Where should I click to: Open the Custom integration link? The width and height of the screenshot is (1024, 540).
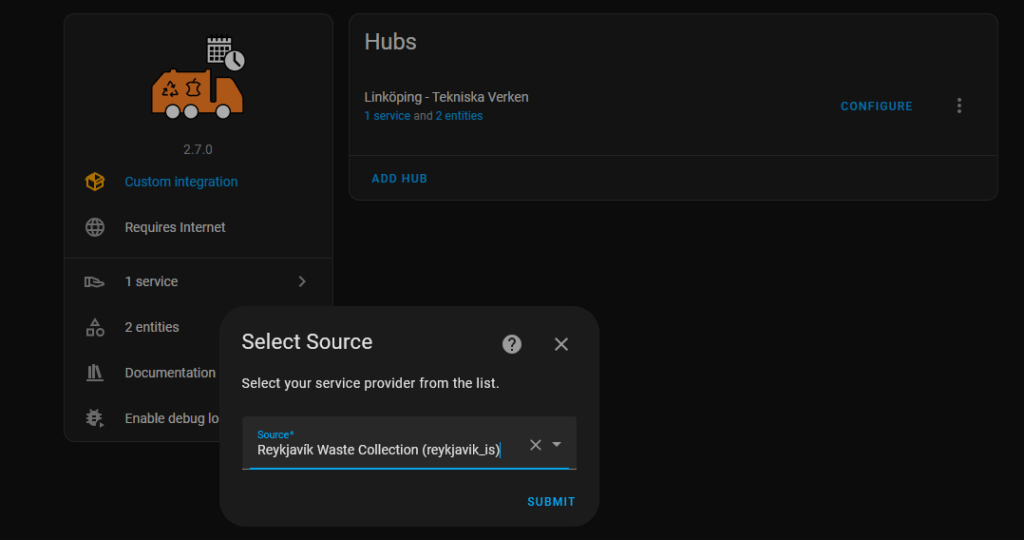point(181,182)
